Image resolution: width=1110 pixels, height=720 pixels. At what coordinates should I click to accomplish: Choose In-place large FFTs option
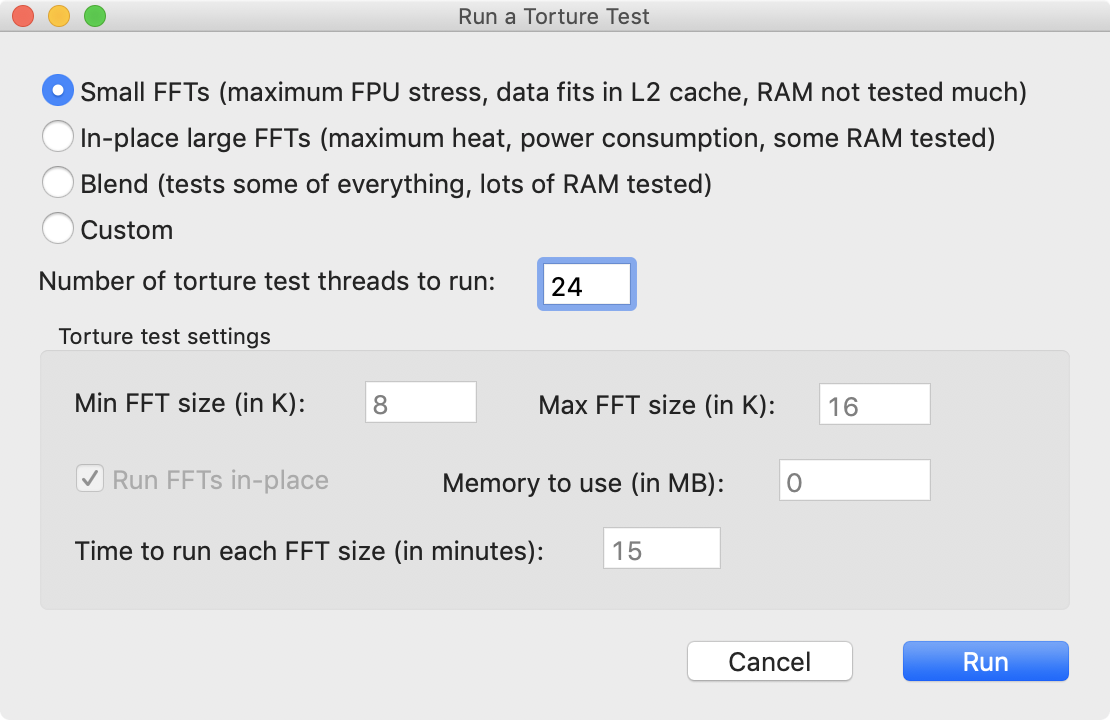pos(58,138)
